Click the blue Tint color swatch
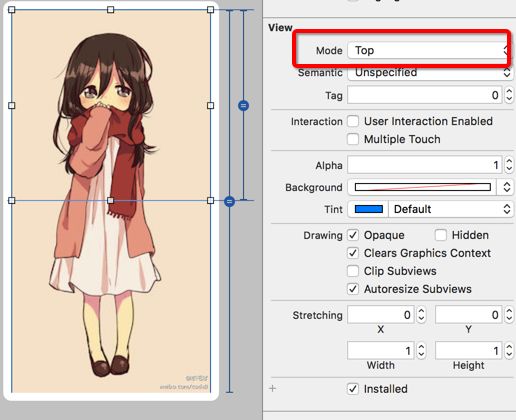The image size is (516, 420). (x=369, y=209)
